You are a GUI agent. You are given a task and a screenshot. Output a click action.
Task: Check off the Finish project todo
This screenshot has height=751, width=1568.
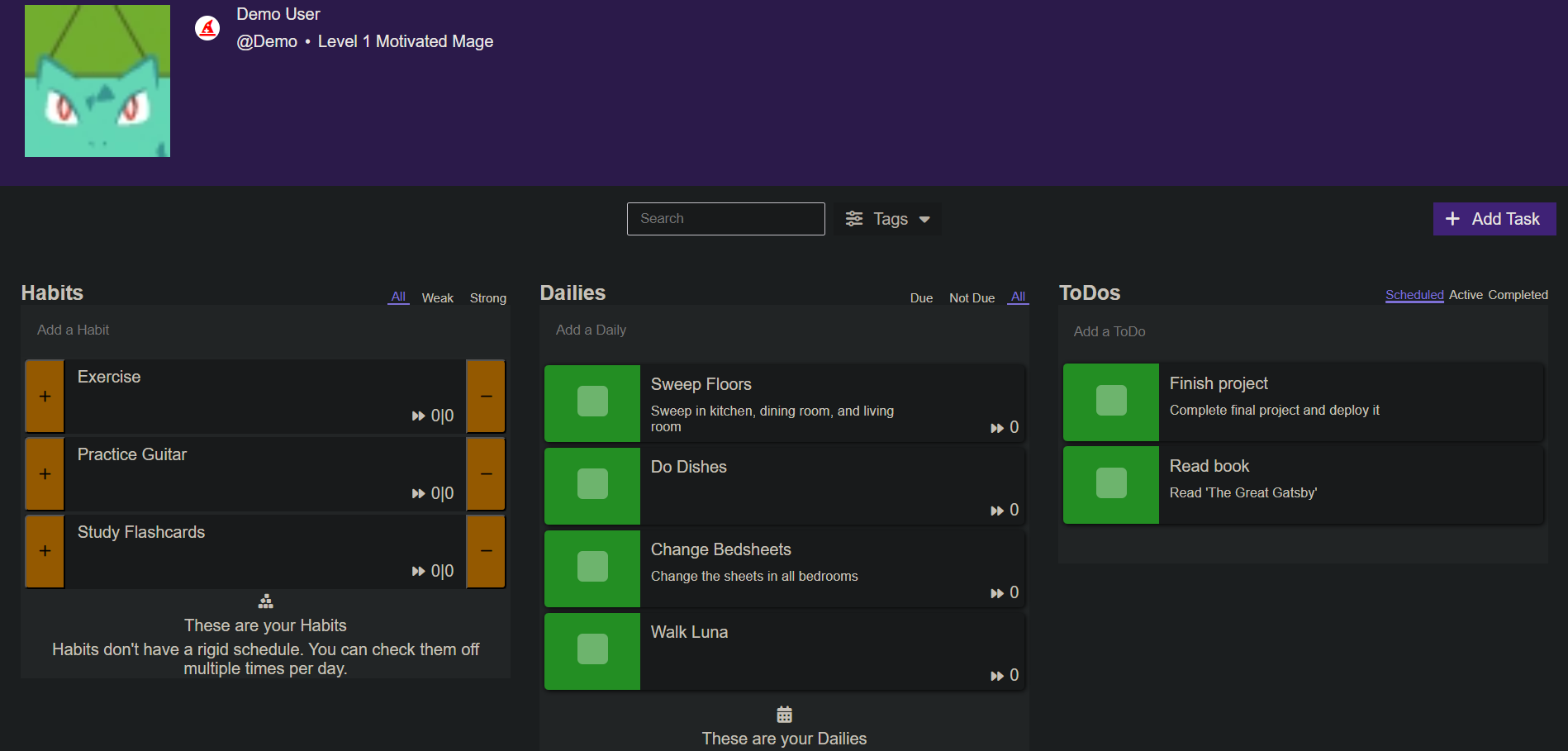pos(1111,401)
